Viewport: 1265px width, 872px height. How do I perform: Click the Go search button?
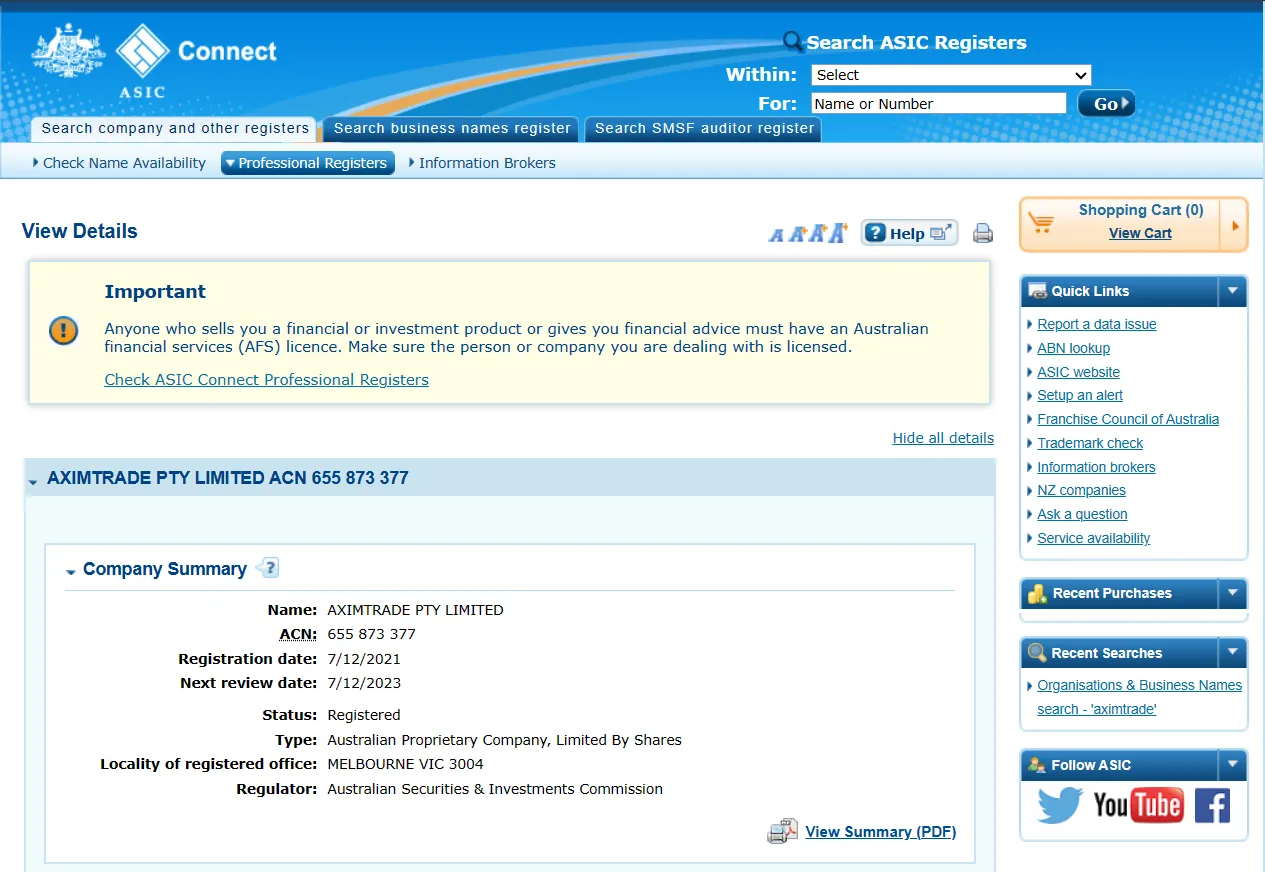click(x=1106, y=103)
